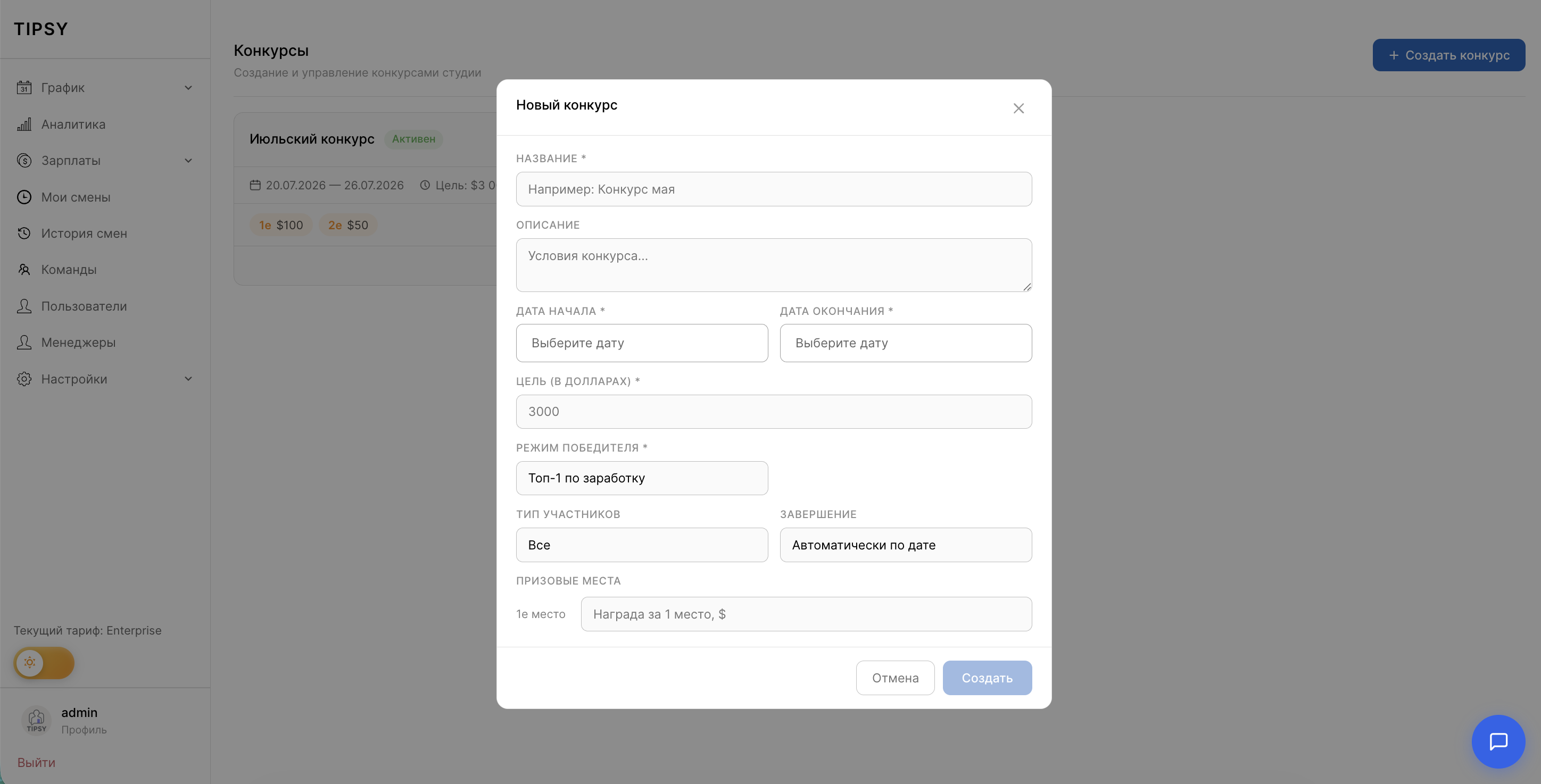Click the Аналитика bar chart icon

24,124
